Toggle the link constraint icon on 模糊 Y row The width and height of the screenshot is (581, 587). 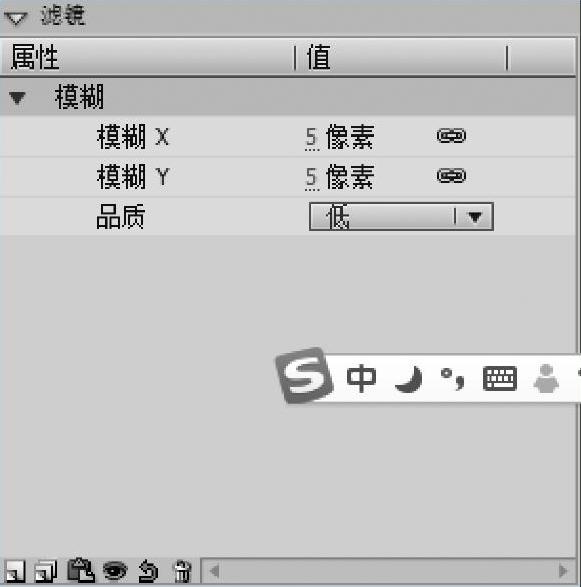(x=451, y=176)
